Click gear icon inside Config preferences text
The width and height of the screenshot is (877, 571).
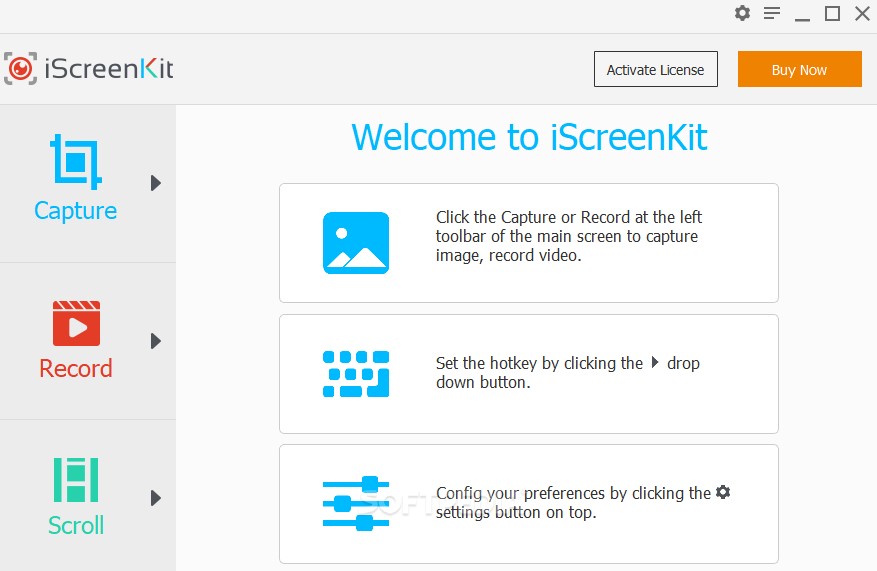(x=723, y=492)
